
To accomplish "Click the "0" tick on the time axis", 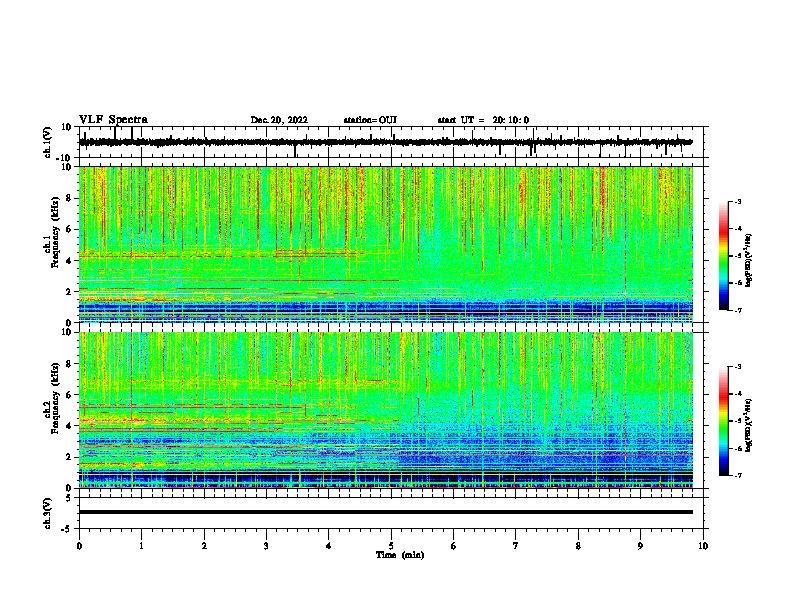I will pos(79,546).
